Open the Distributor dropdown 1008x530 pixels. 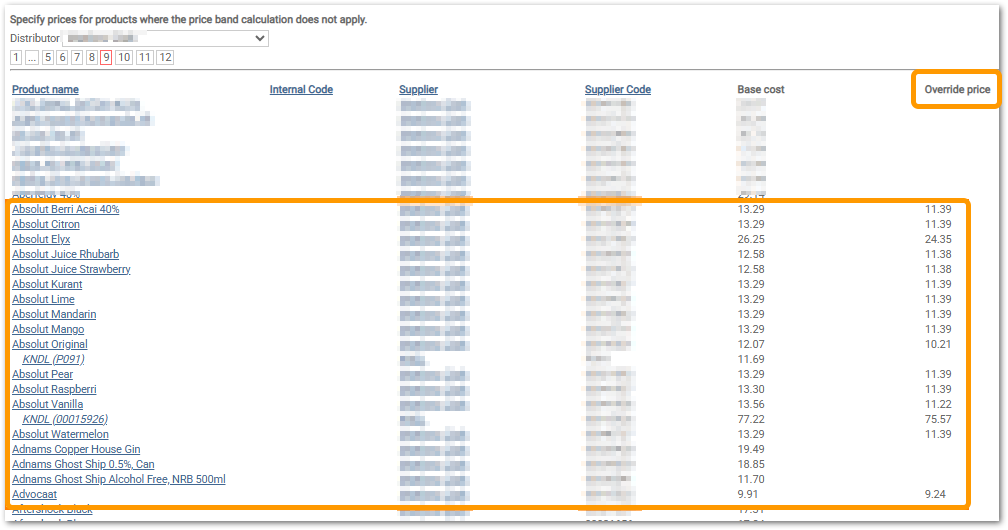coord(166,38)
